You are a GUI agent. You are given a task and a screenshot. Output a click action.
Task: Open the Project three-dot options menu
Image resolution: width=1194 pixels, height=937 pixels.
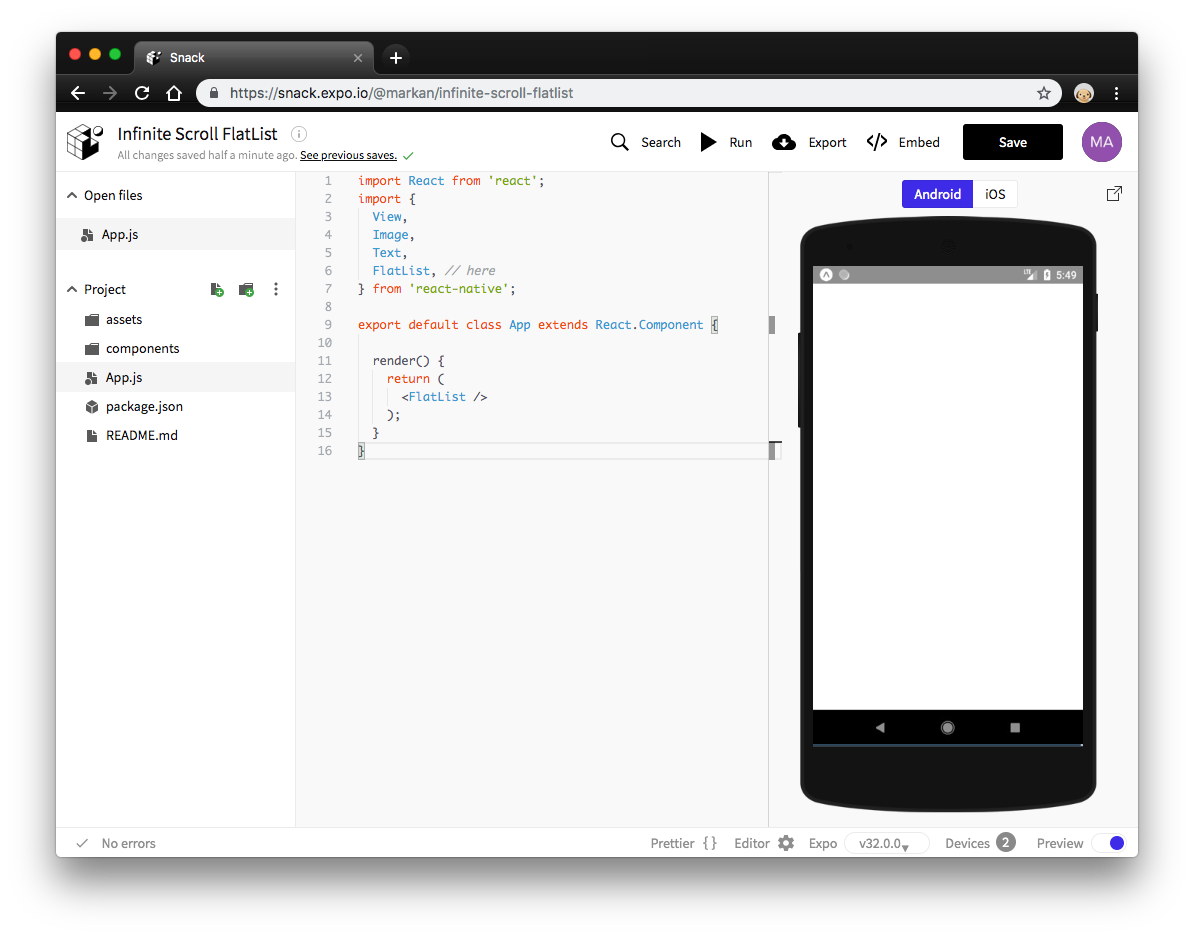tap(276, 290)
